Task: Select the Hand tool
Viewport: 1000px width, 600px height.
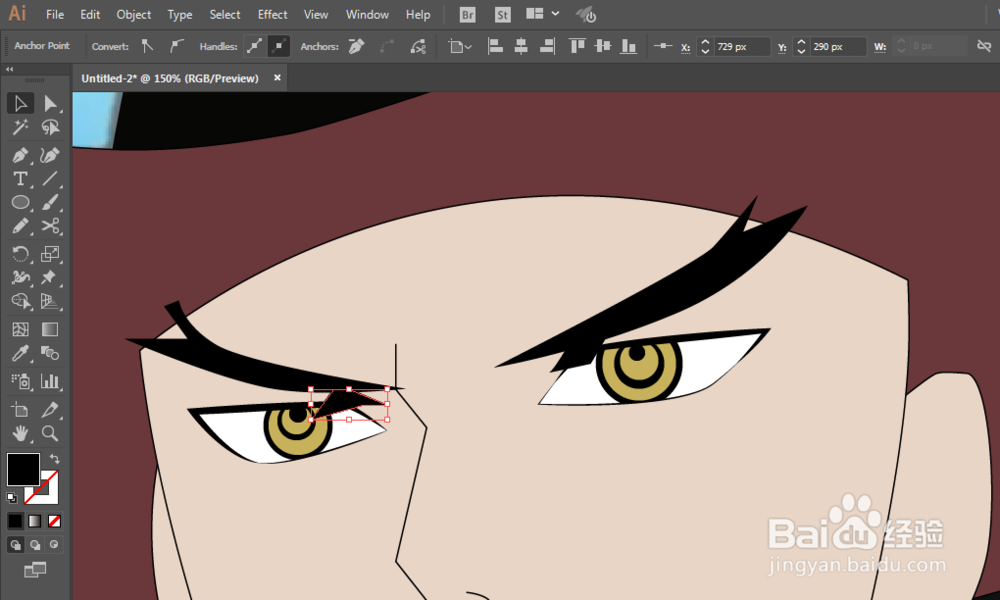Action: (20, 434)
